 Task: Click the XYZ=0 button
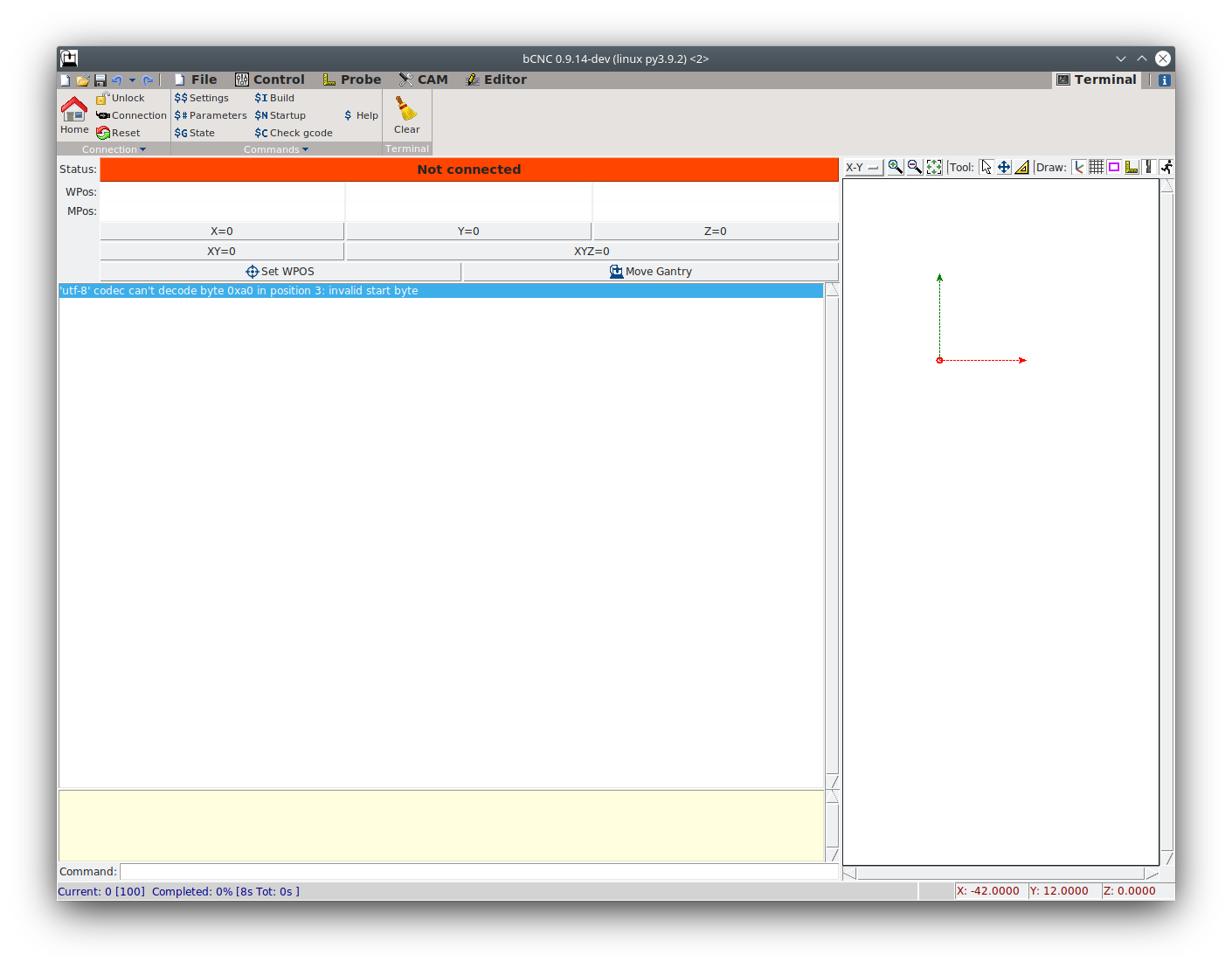592,252
